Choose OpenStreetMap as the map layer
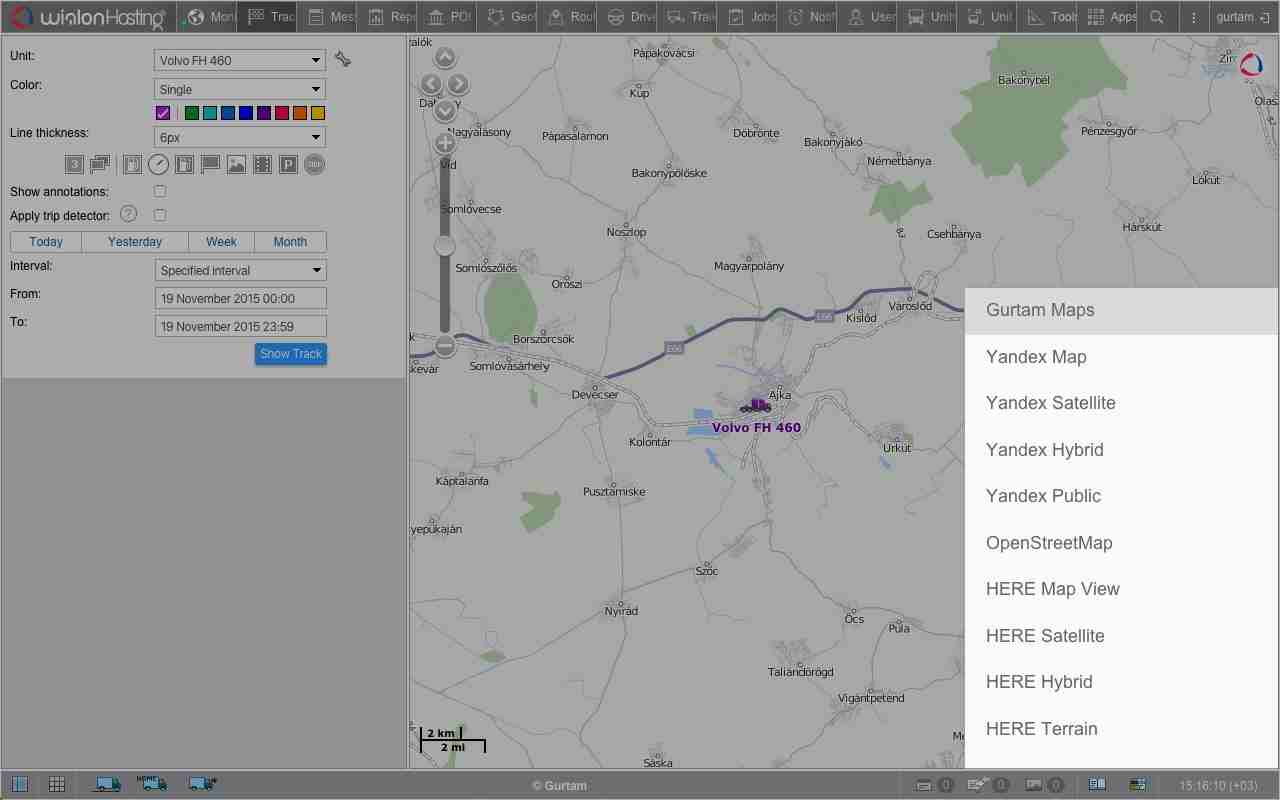1280x800 pixels. [1048, 543]
